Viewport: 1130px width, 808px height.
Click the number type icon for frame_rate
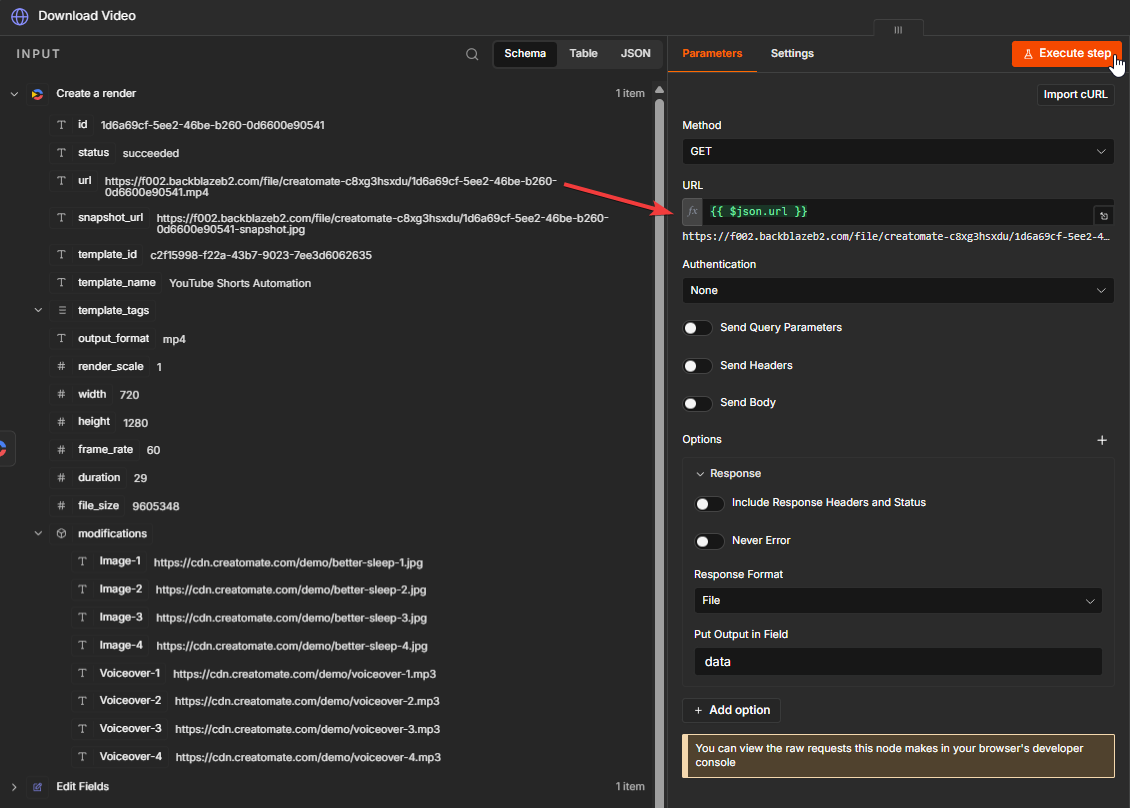pos(61,450)
